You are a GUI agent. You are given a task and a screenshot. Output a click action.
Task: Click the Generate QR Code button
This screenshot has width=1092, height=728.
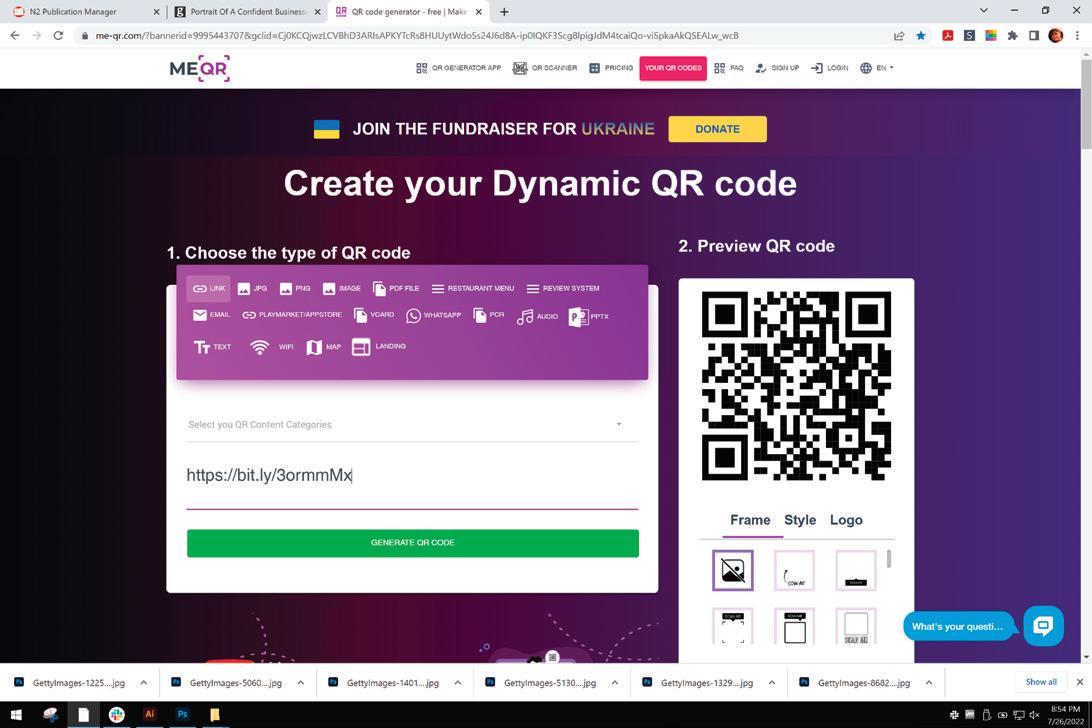tap(412, 543)
